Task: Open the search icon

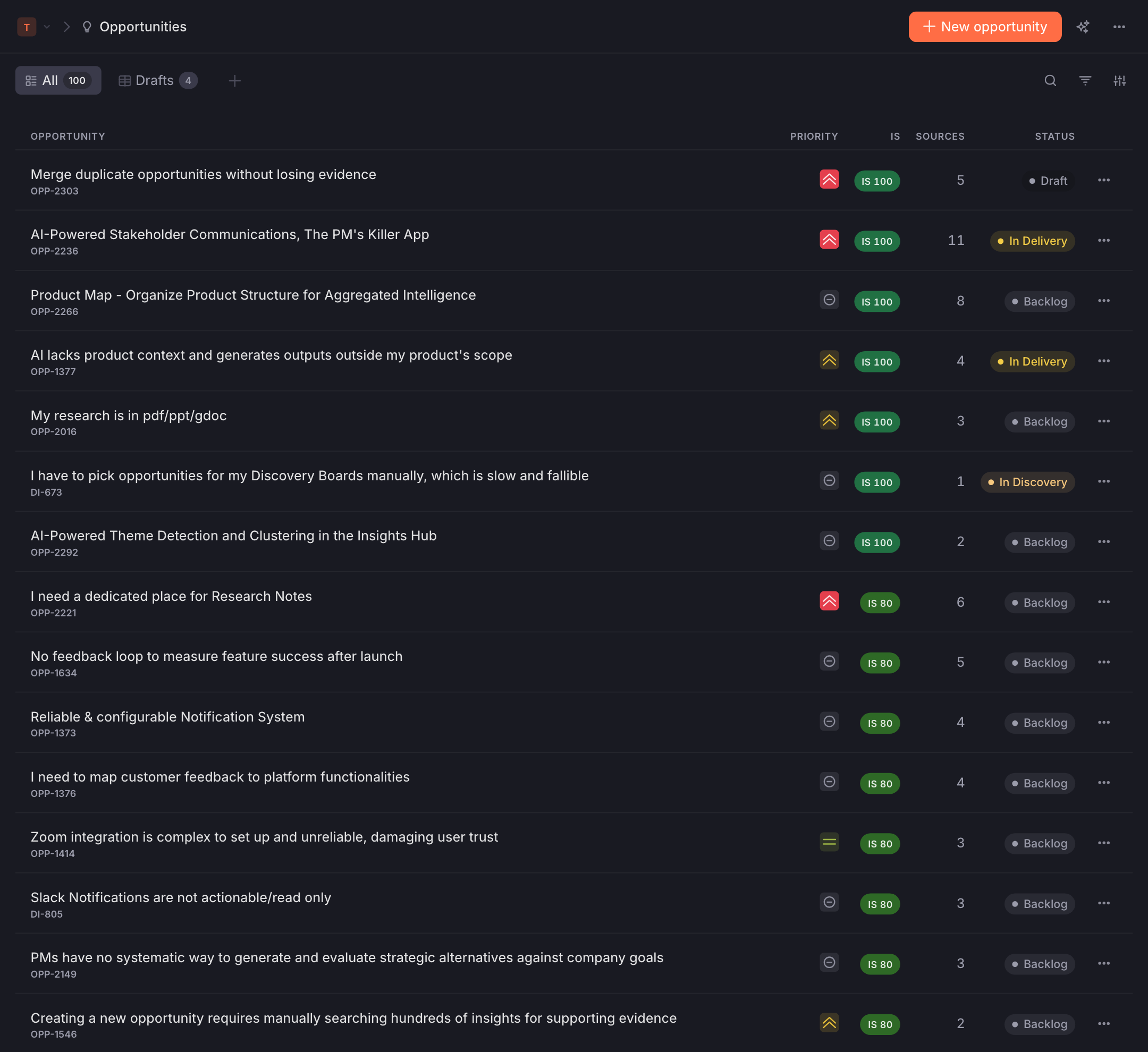Action: coord(1050,81)
